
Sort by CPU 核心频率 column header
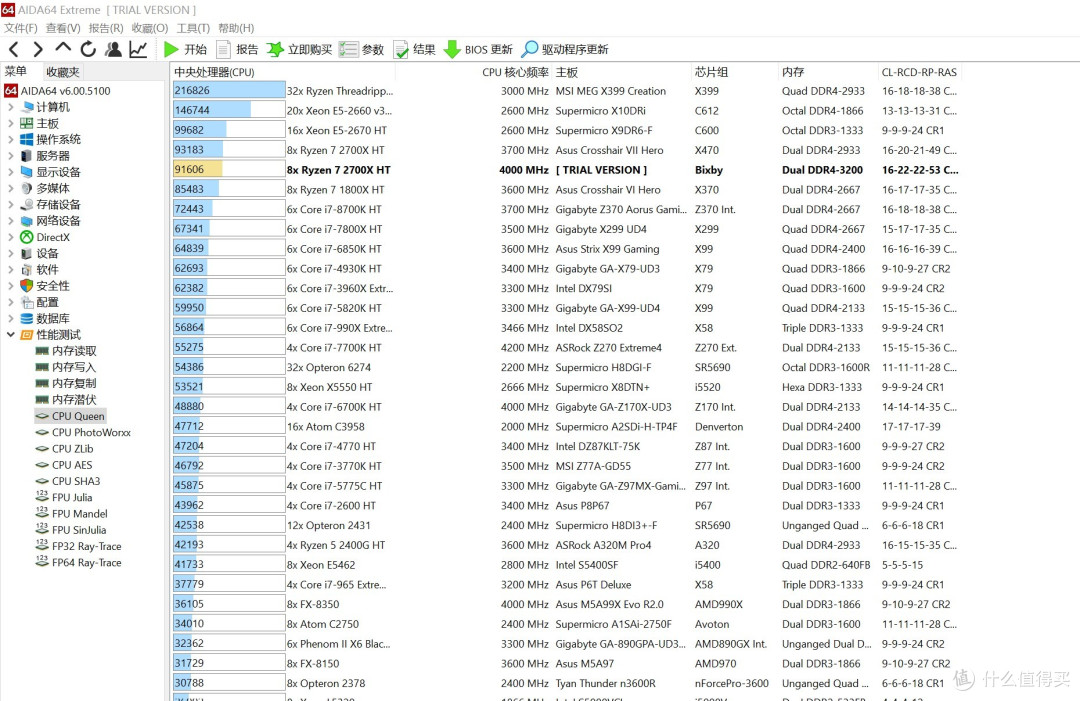coord(515,72)
